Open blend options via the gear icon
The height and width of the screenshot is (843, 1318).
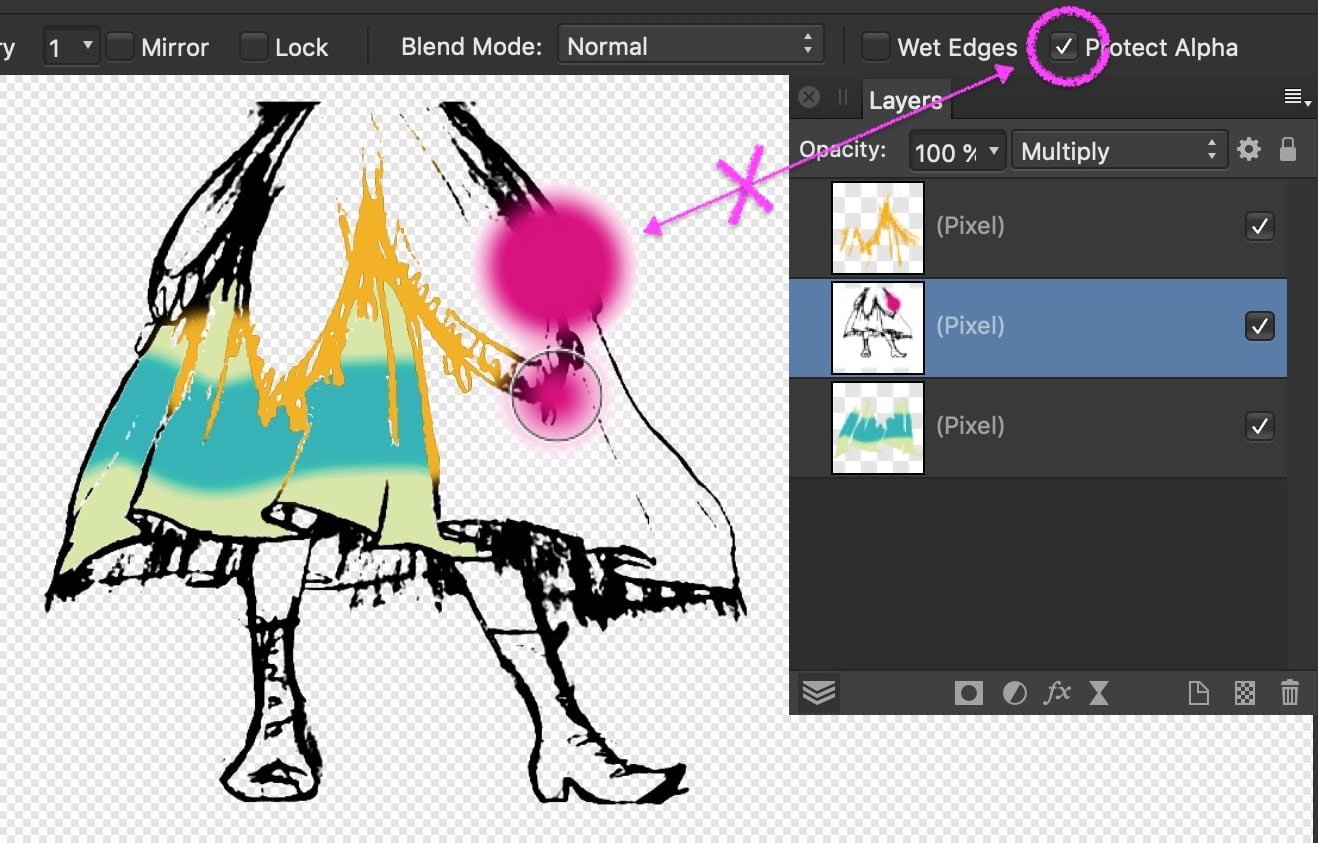point(1249,150)
